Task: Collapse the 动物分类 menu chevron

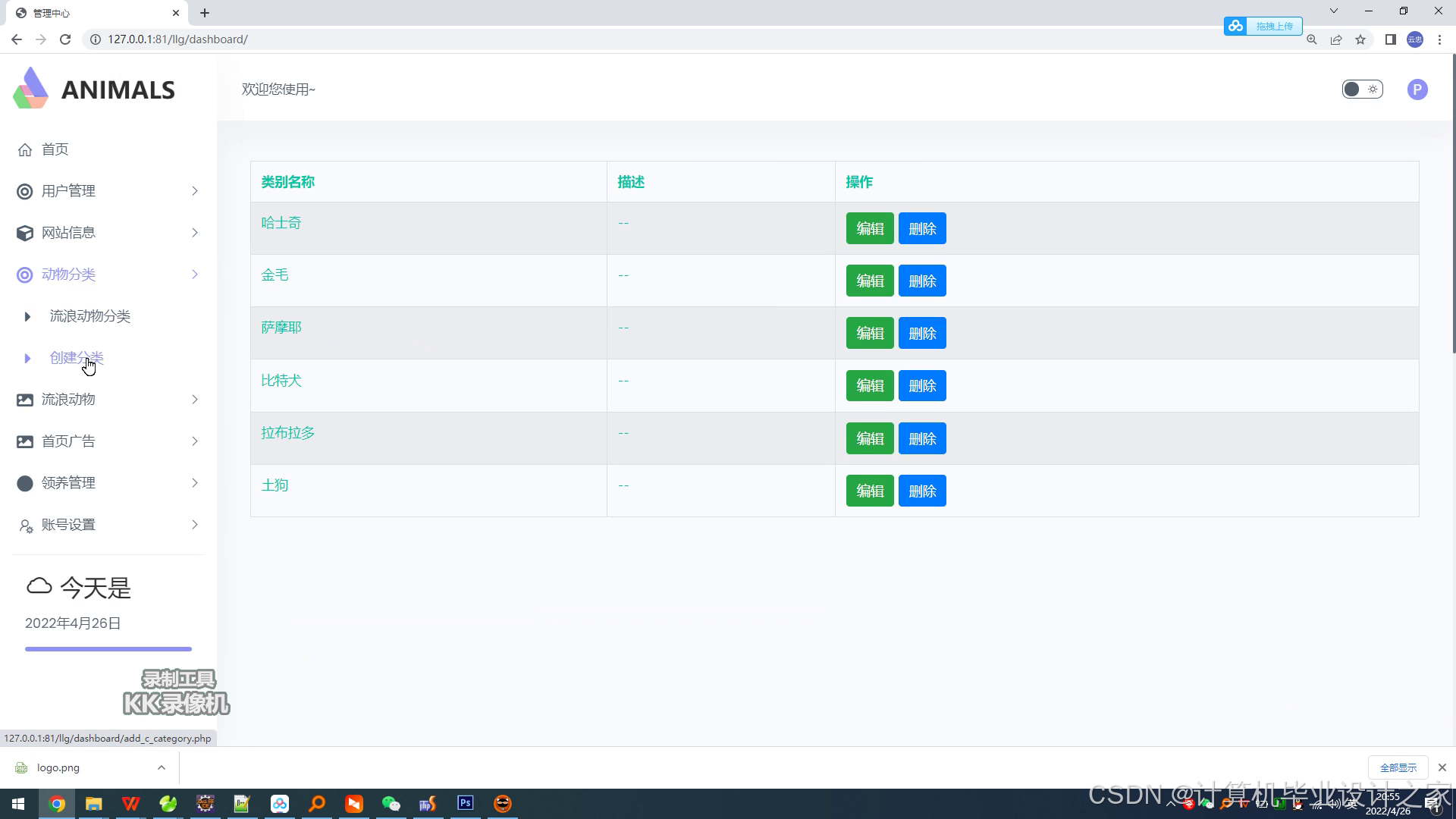Action: click(195, 275)
